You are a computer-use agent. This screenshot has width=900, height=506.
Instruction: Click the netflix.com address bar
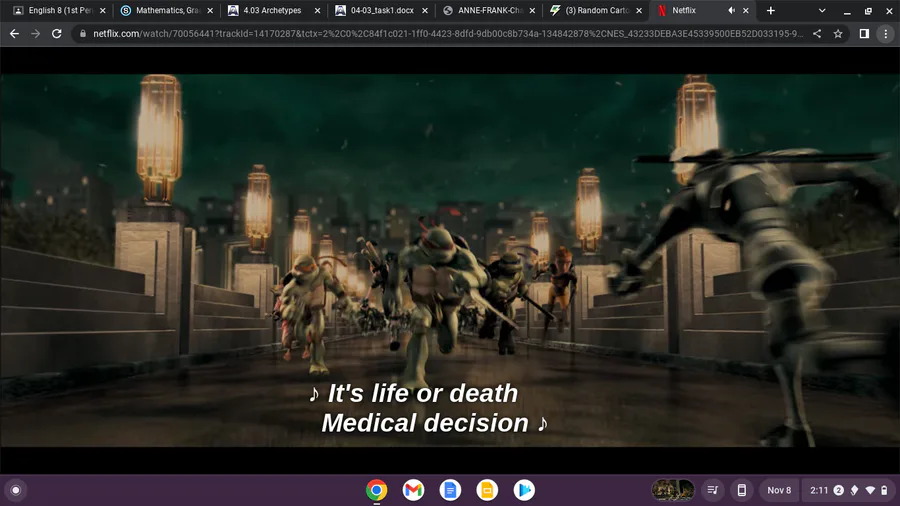[448, 34]
